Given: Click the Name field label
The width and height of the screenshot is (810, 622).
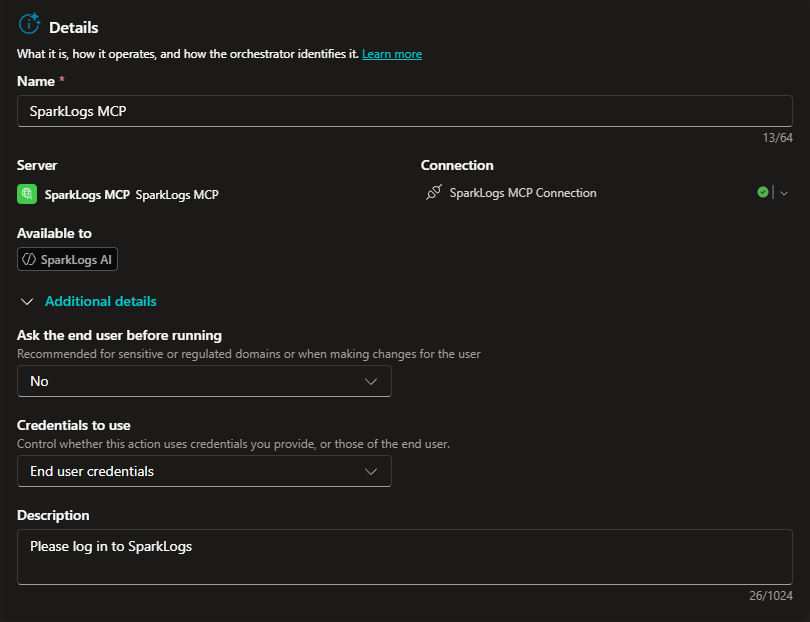Looking at the screenshot, I should 36,81.
